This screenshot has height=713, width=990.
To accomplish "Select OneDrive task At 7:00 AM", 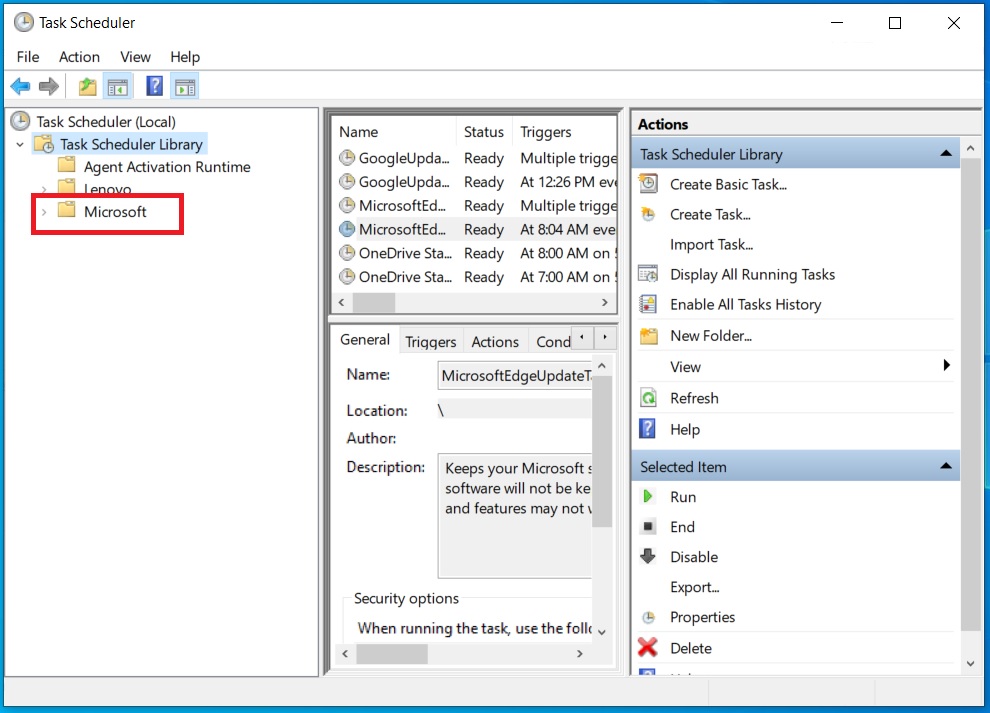I will coord(475,277).
